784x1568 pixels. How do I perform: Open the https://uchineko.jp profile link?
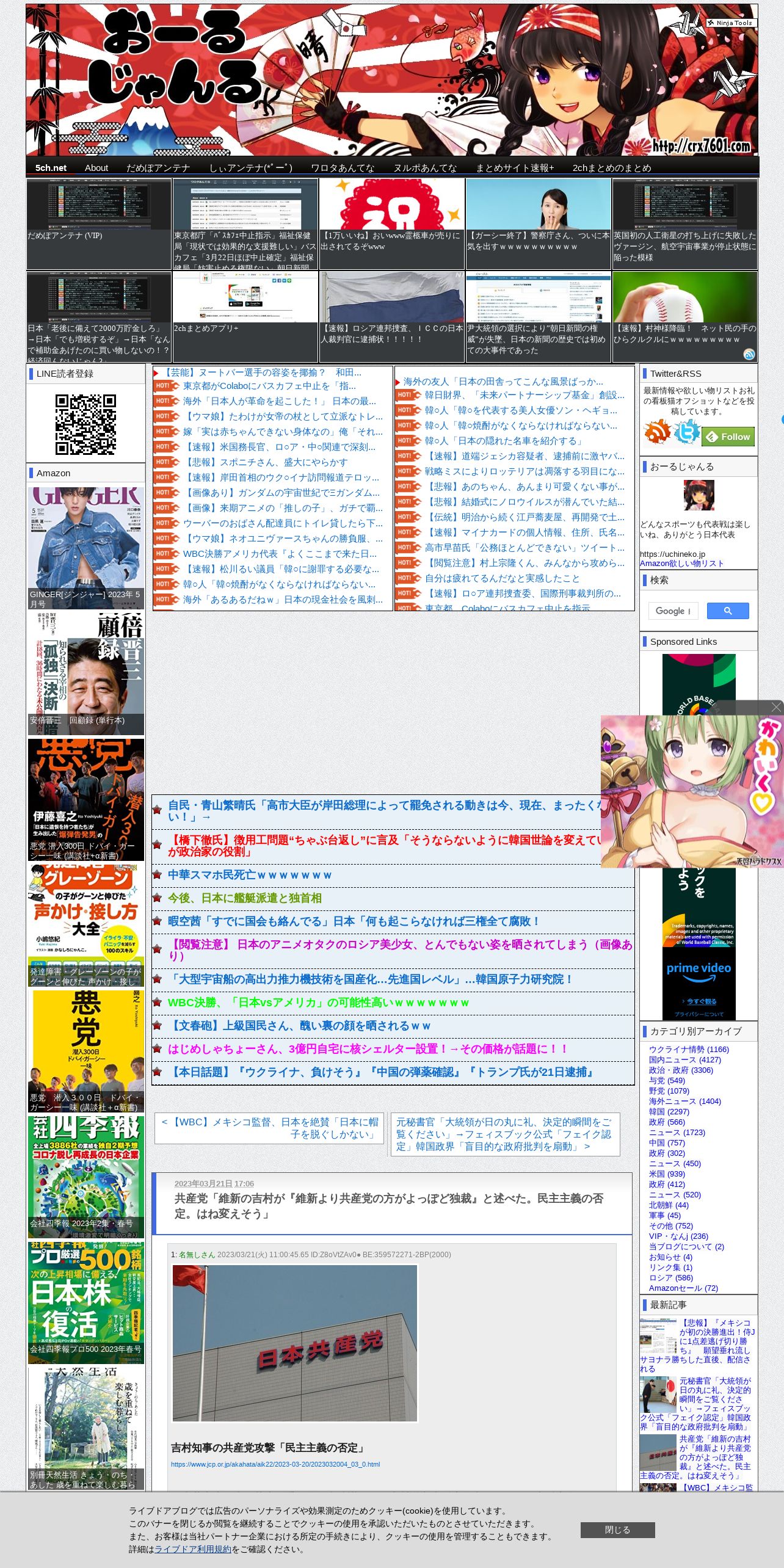pyautogui.click(x=672, y=554)
